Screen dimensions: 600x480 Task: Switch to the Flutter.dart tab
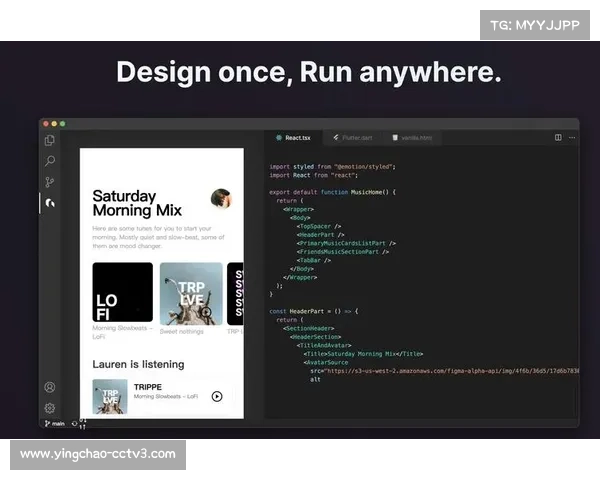click(354, 137)
